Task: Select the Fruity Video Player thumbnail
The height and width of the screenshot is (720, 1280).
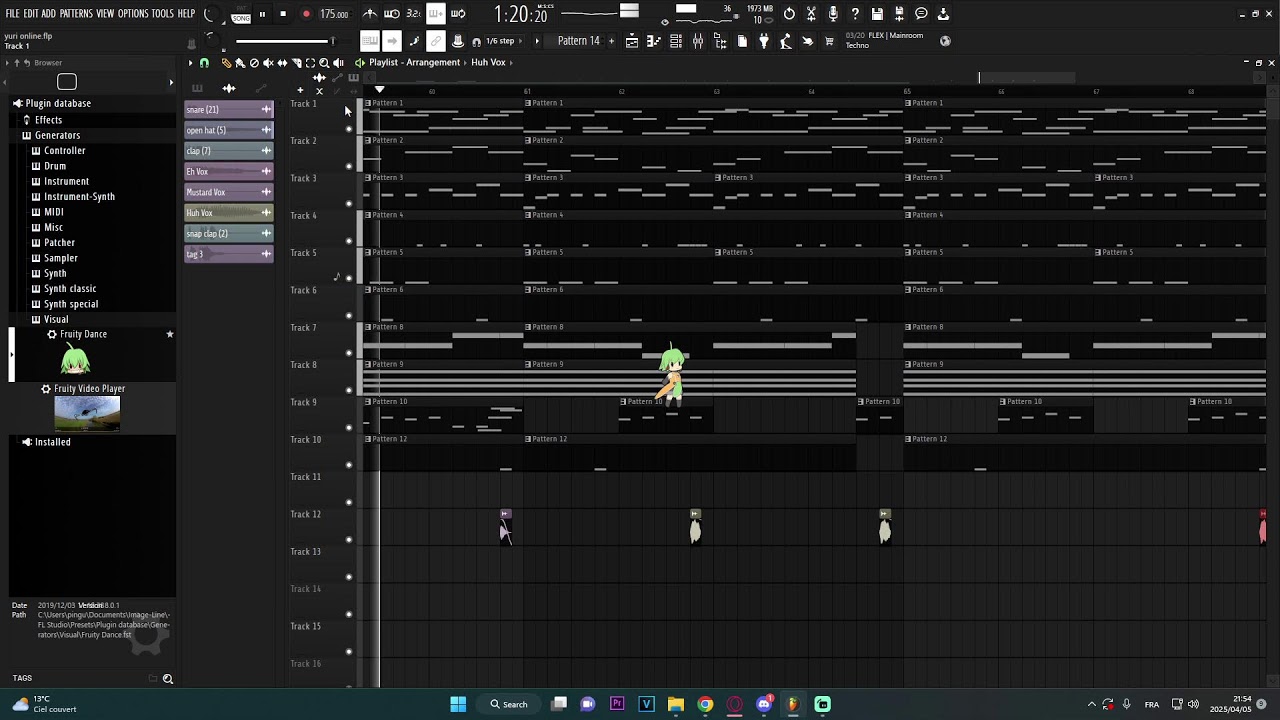Action: click(87, 414)
